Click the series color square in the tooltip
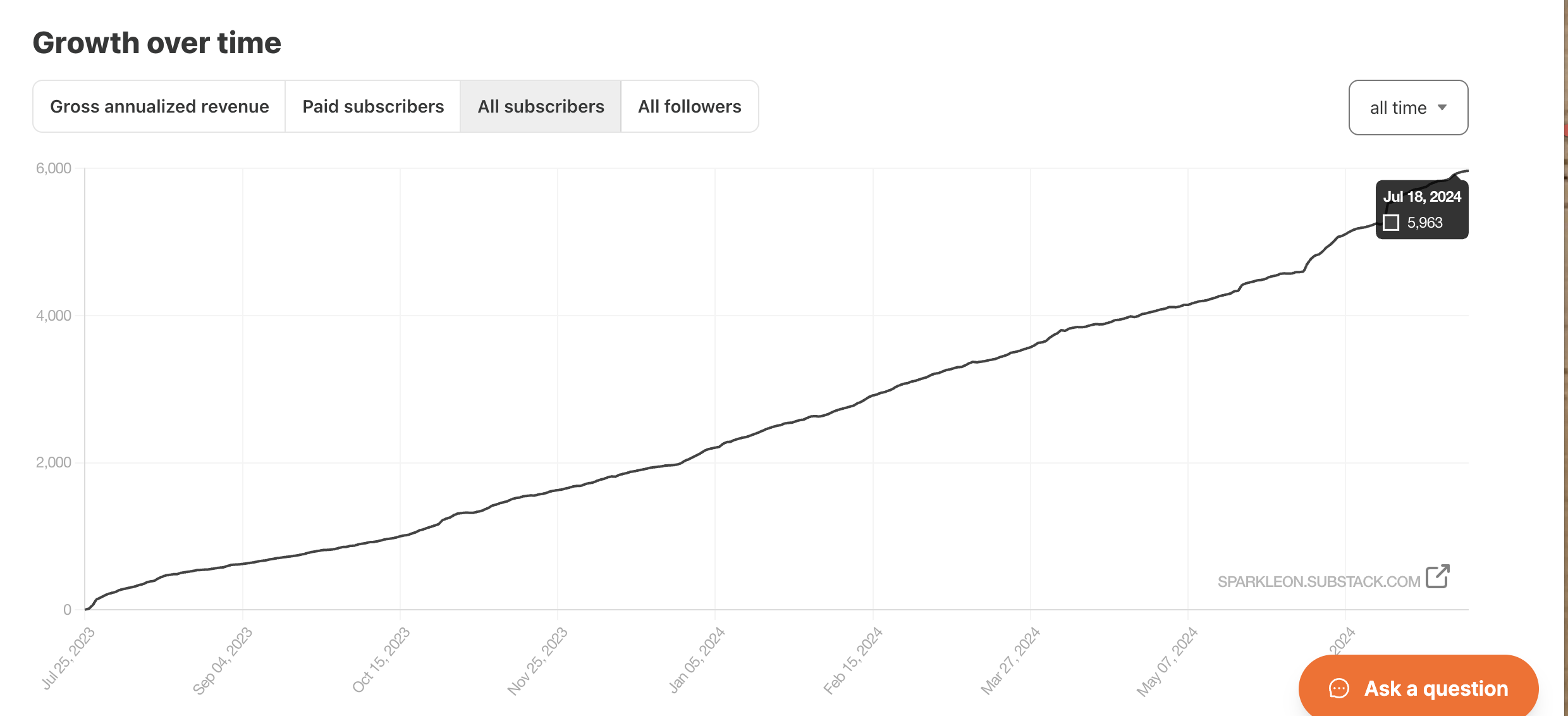The image size is (1568, 716). 1391,223
